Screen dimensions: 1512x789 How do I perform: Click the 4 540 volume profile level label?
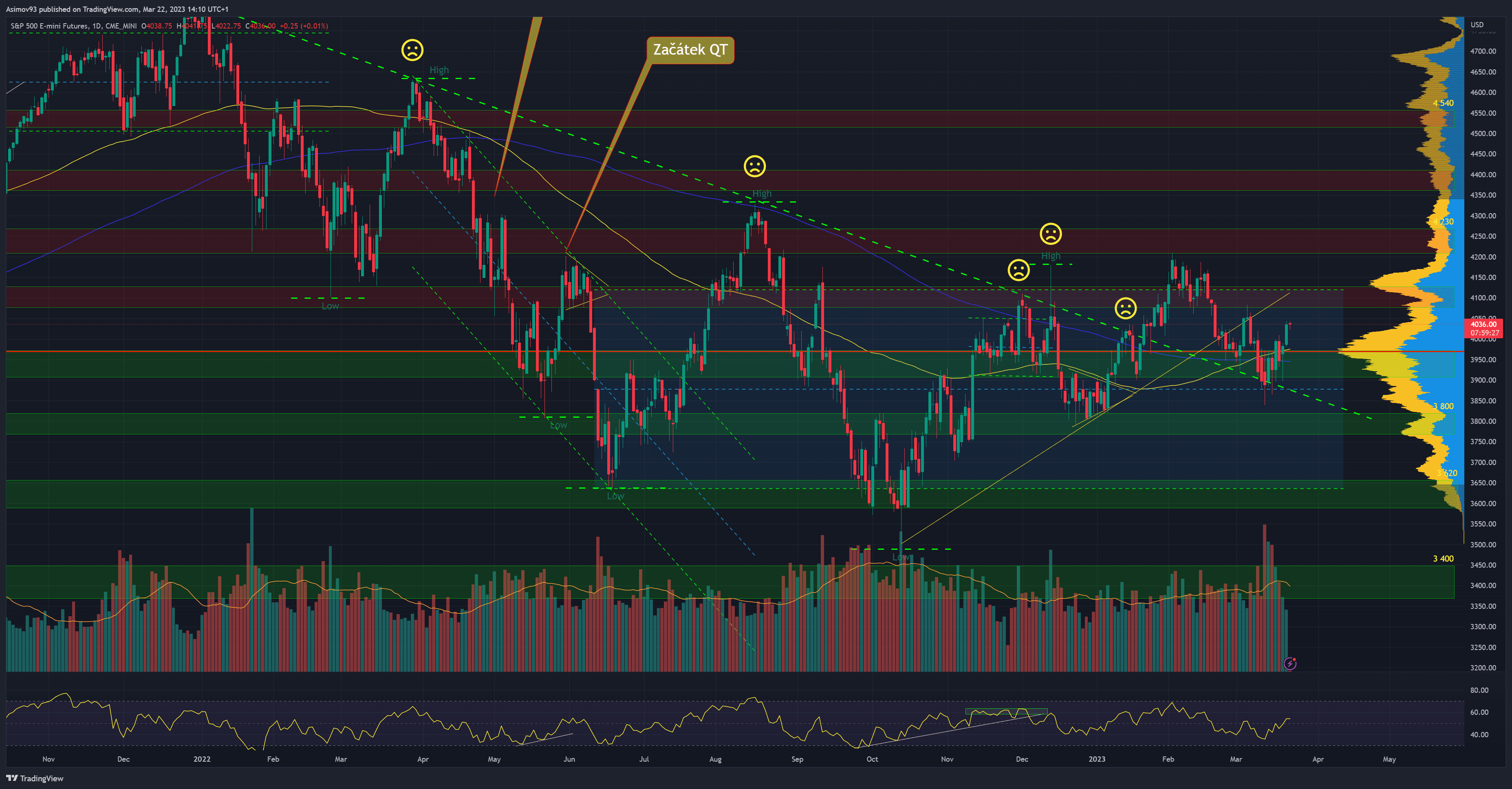tap(1443, 104)
